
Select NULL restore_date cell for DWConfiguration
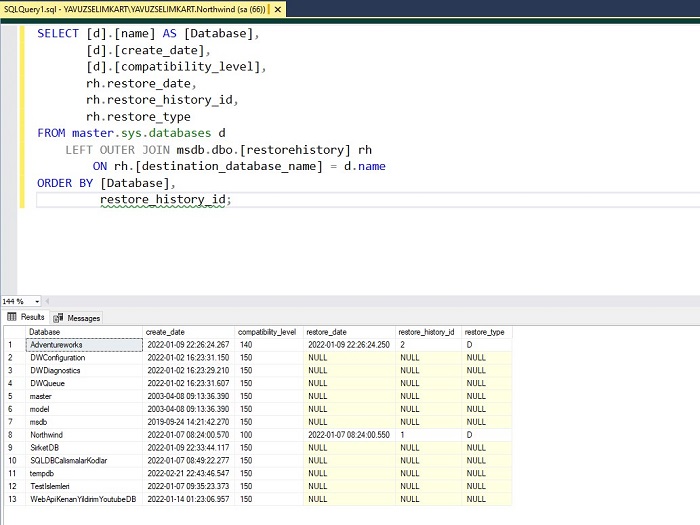[x=349, y=358]
